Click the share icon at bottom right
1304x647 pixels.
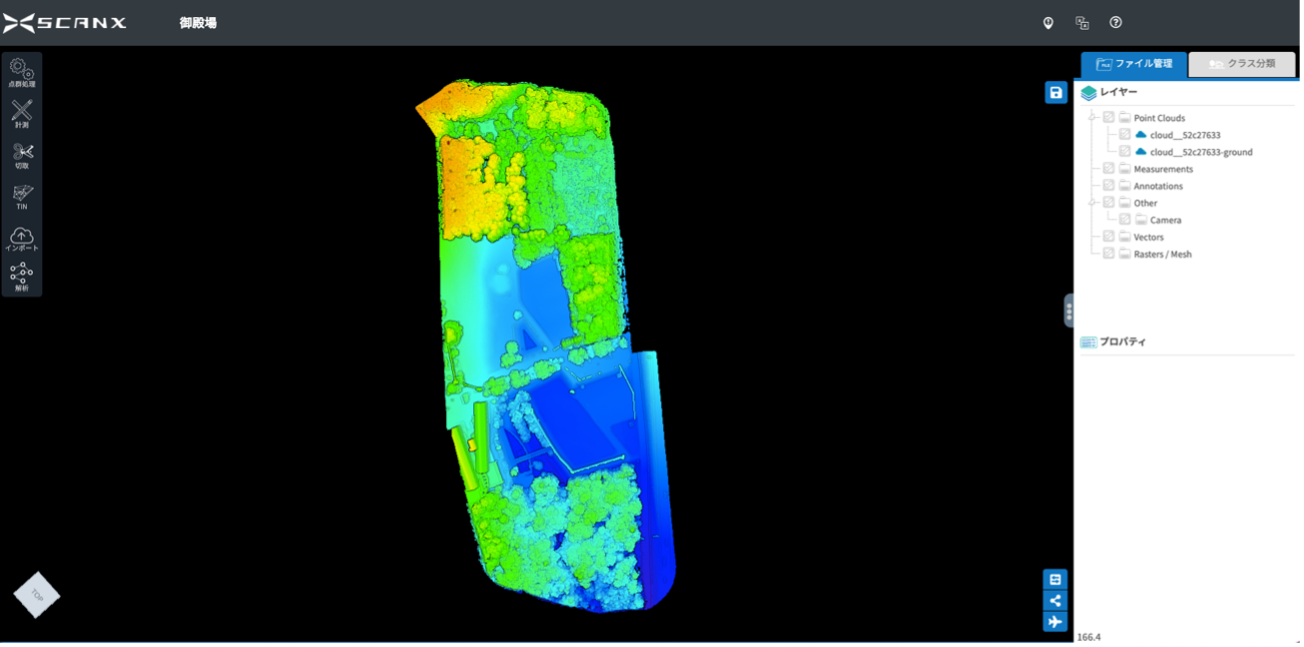1055,600
